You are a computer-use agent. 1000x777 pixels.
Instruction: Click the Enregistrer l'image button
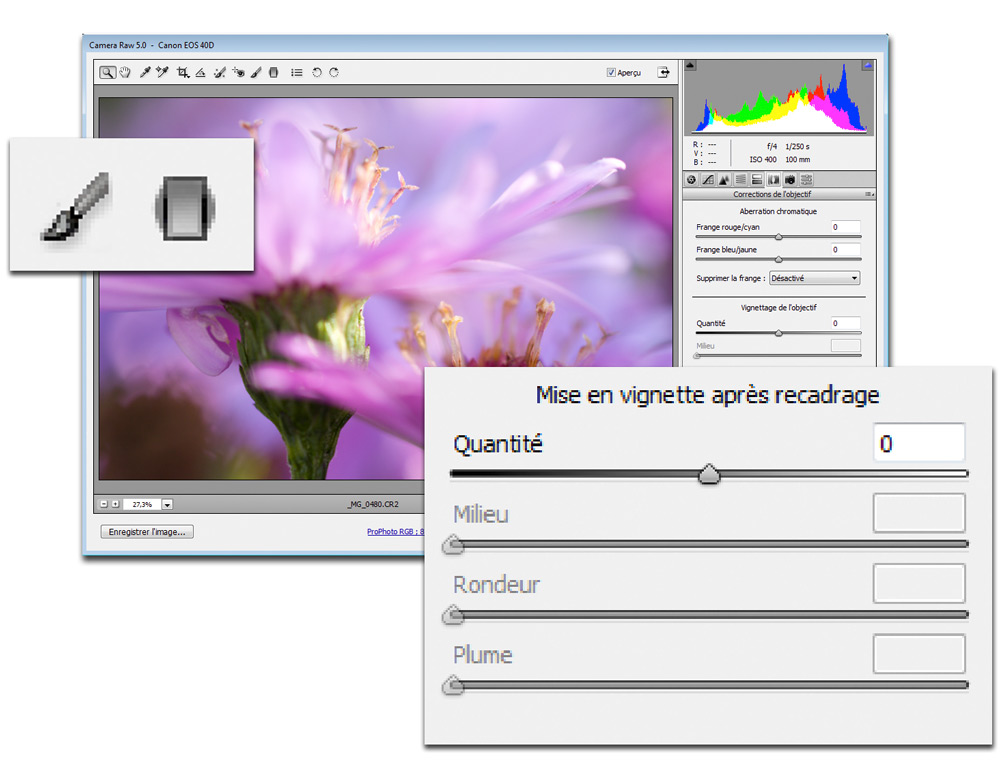click(147, 531)
